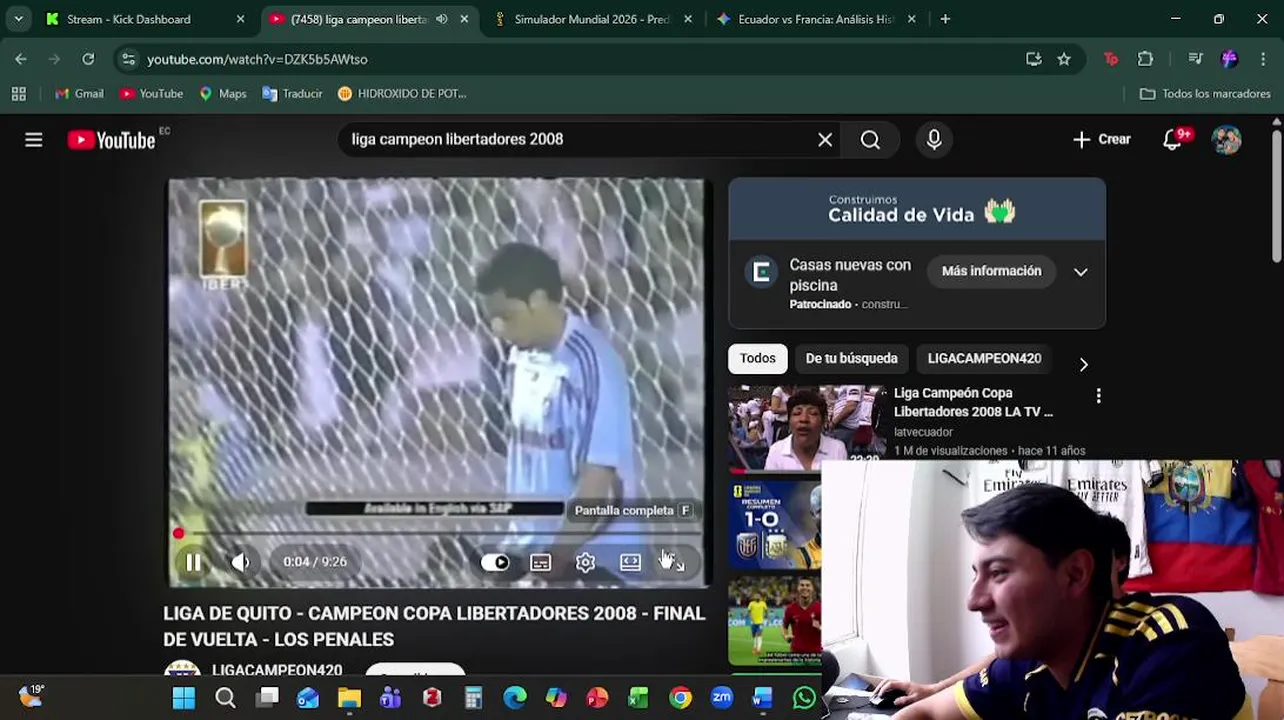Viewport: 1284px width, 720px height.
Task: Expand the ad options chevron
Action: 1081,272
